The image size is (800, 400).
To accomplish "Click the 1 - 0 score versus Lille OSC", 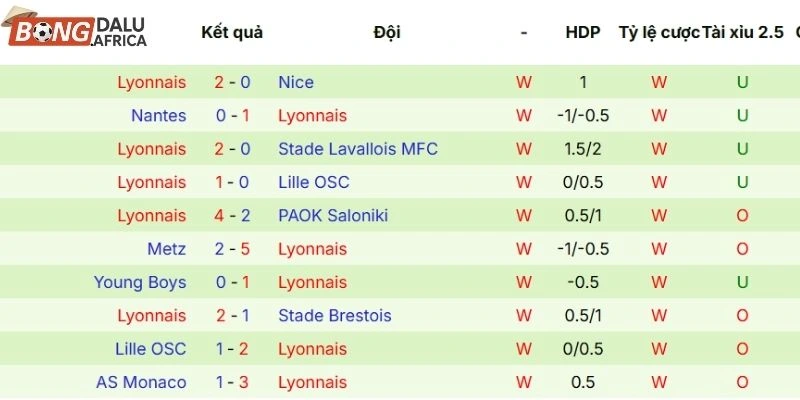I will pyautogui.click(x=232, y=182).
